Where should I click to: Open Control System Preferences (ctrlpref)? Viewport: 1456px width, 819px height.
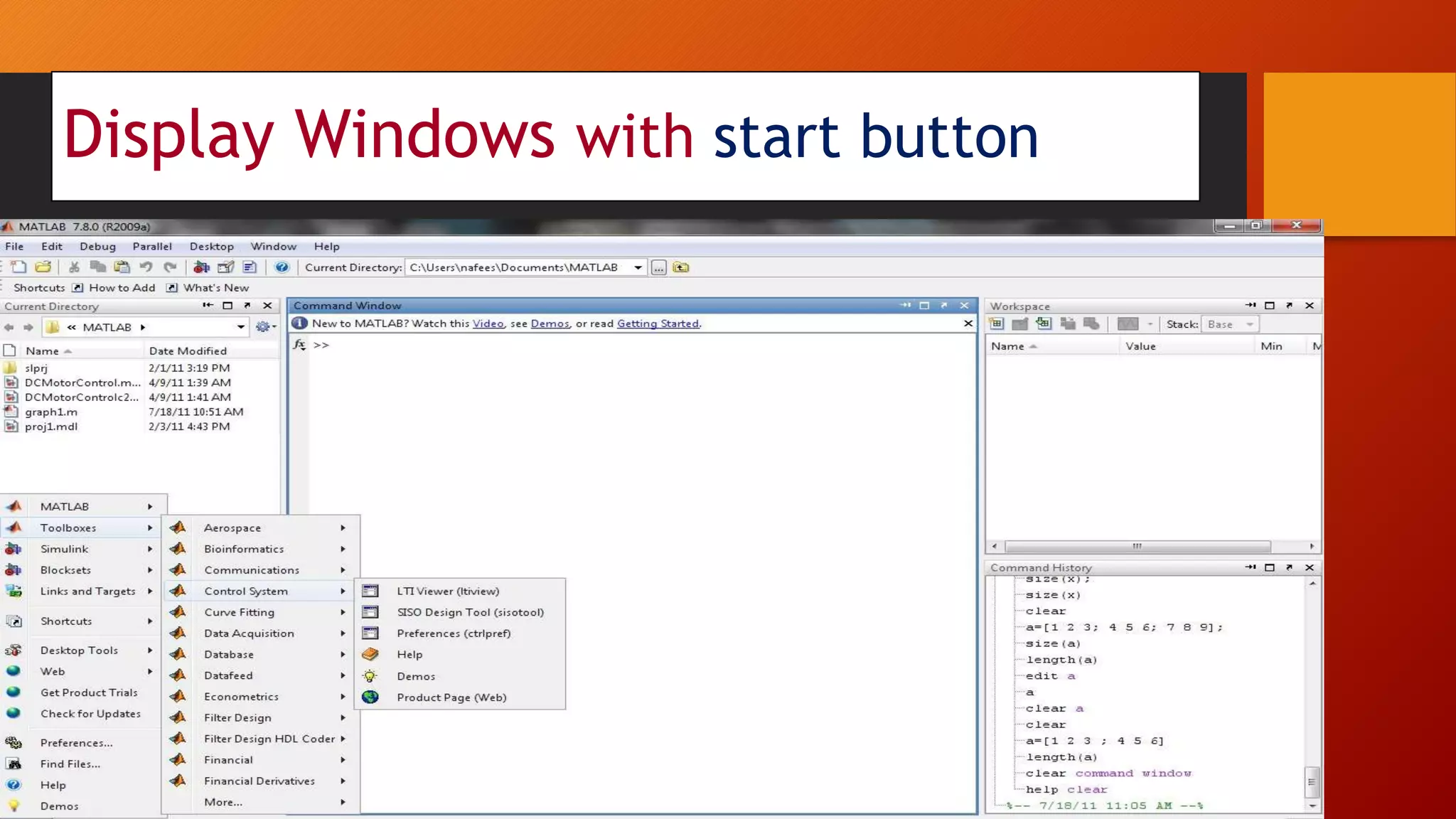460,633
